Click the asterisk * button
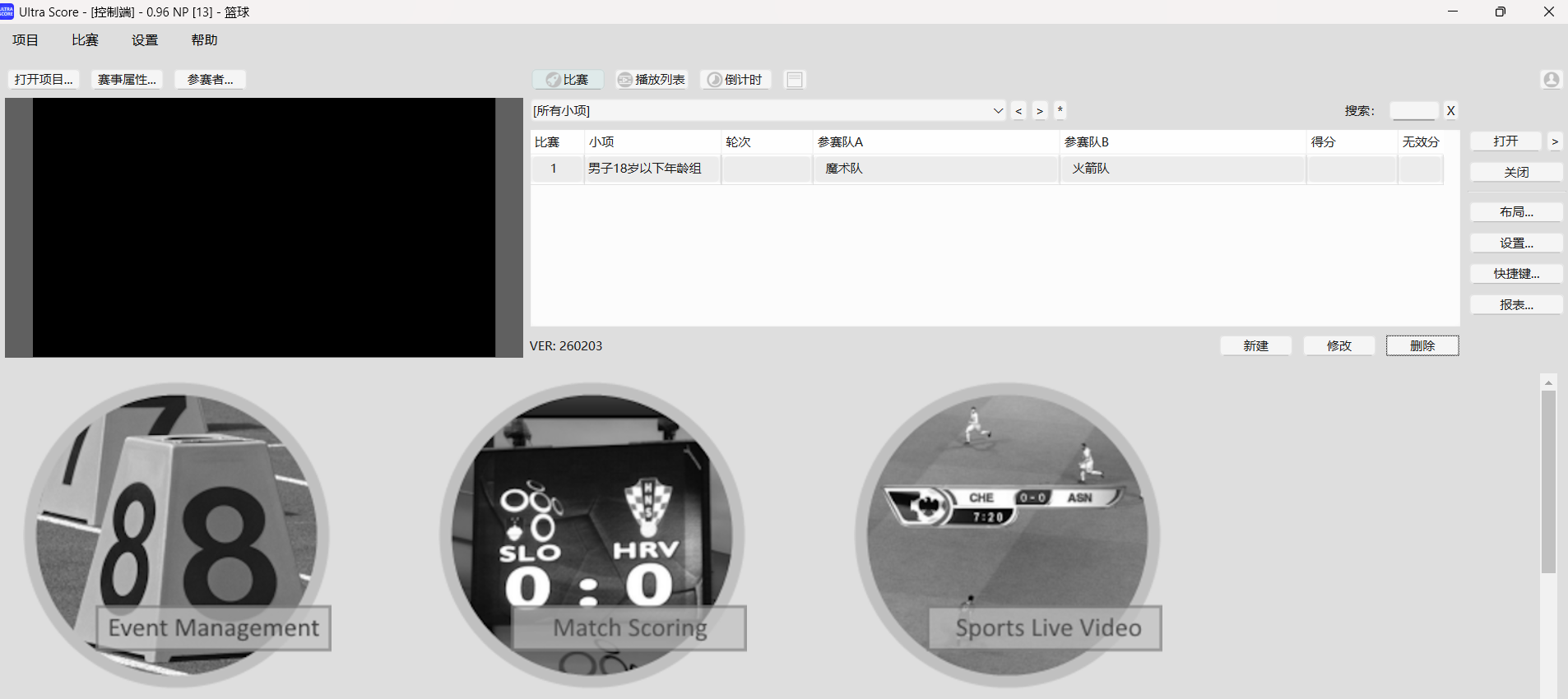This screenshot has height=699, width=1568. [1060, 110]
